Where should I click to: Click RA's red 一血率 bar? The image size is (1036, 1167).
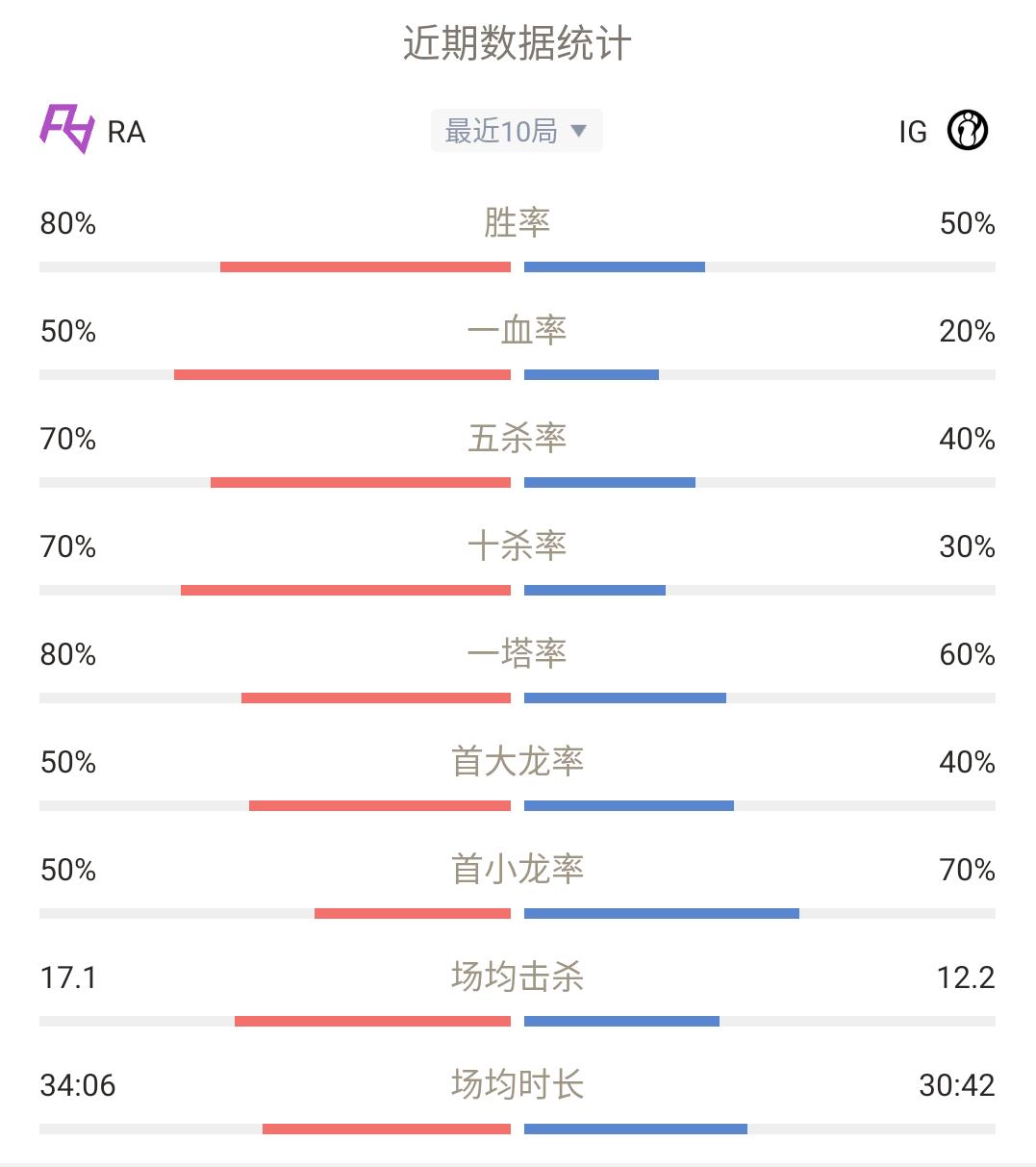tap(342, 374)
